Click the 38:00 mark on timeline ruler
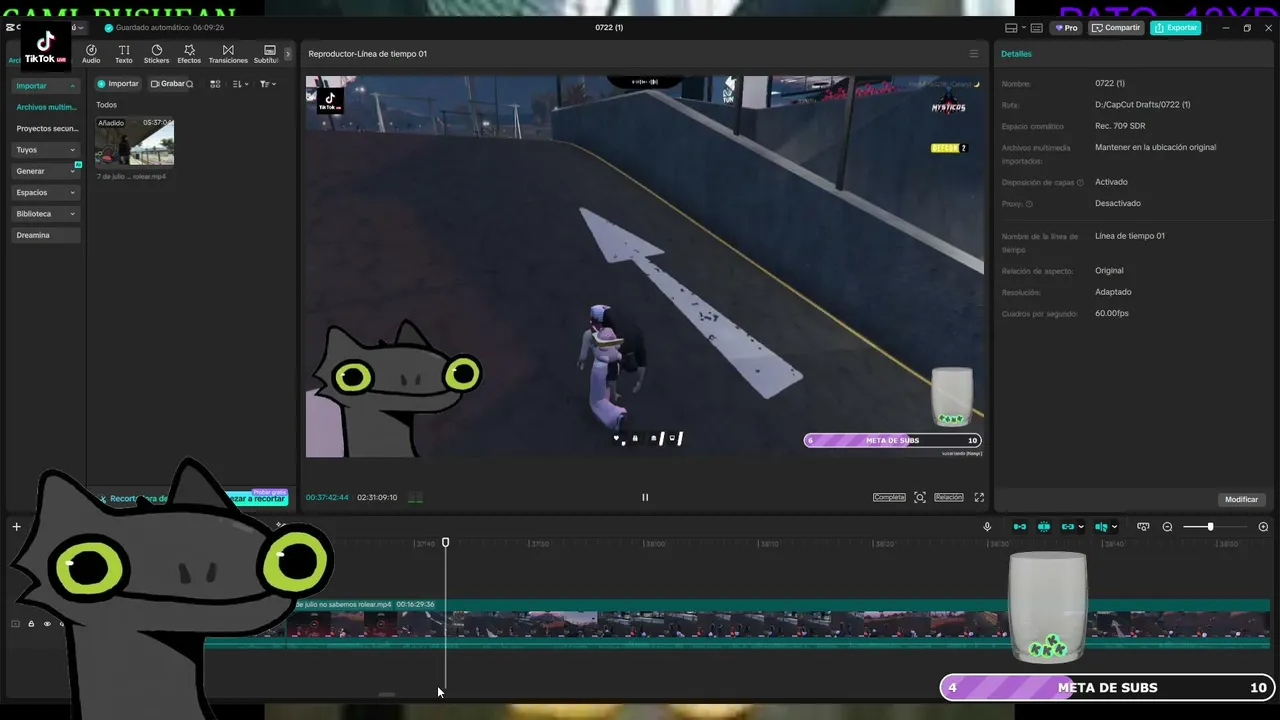 tap(655, 544)
